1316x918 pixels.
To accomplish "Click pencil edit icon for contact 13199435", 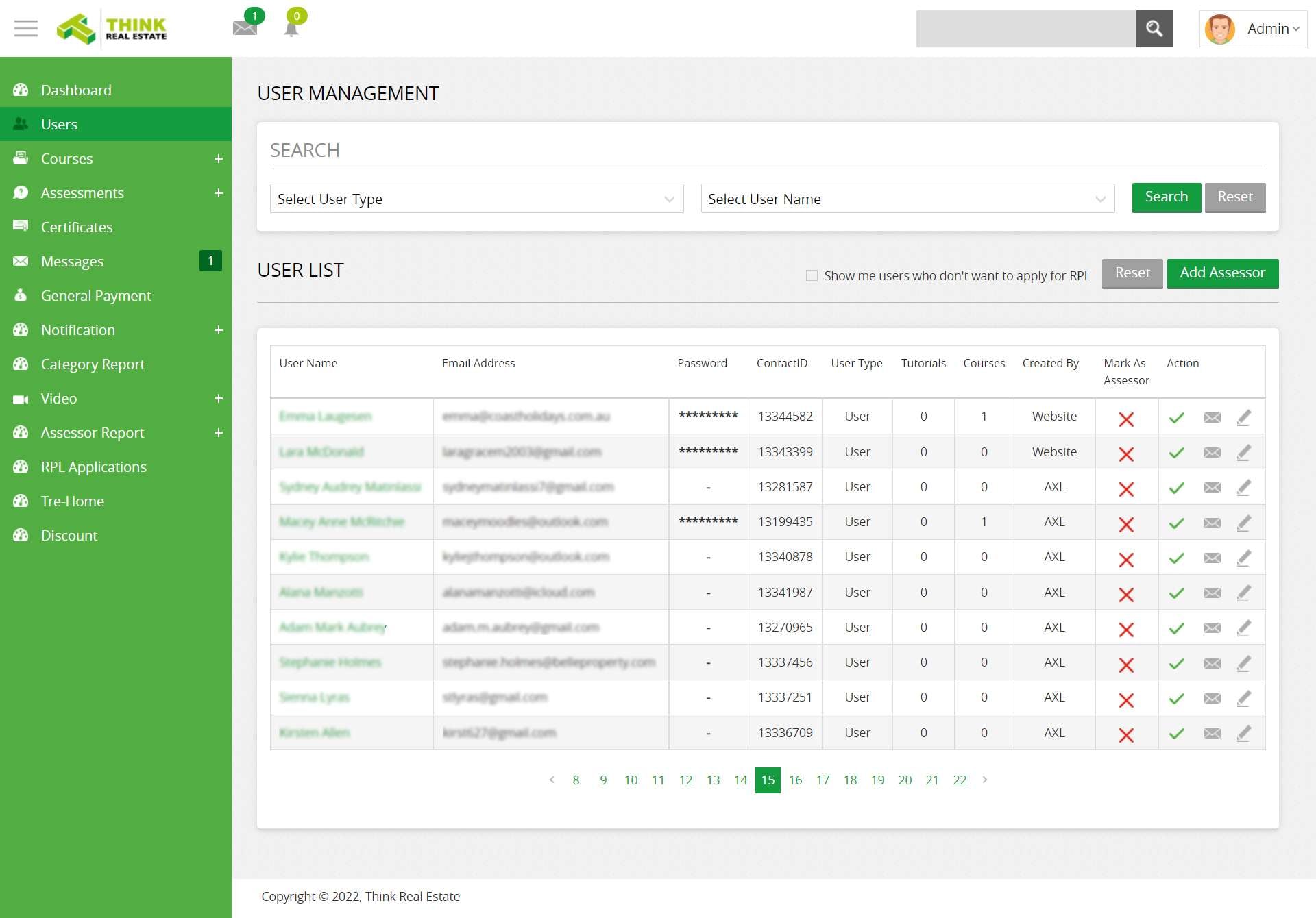I will click(x=1244, y=523).
